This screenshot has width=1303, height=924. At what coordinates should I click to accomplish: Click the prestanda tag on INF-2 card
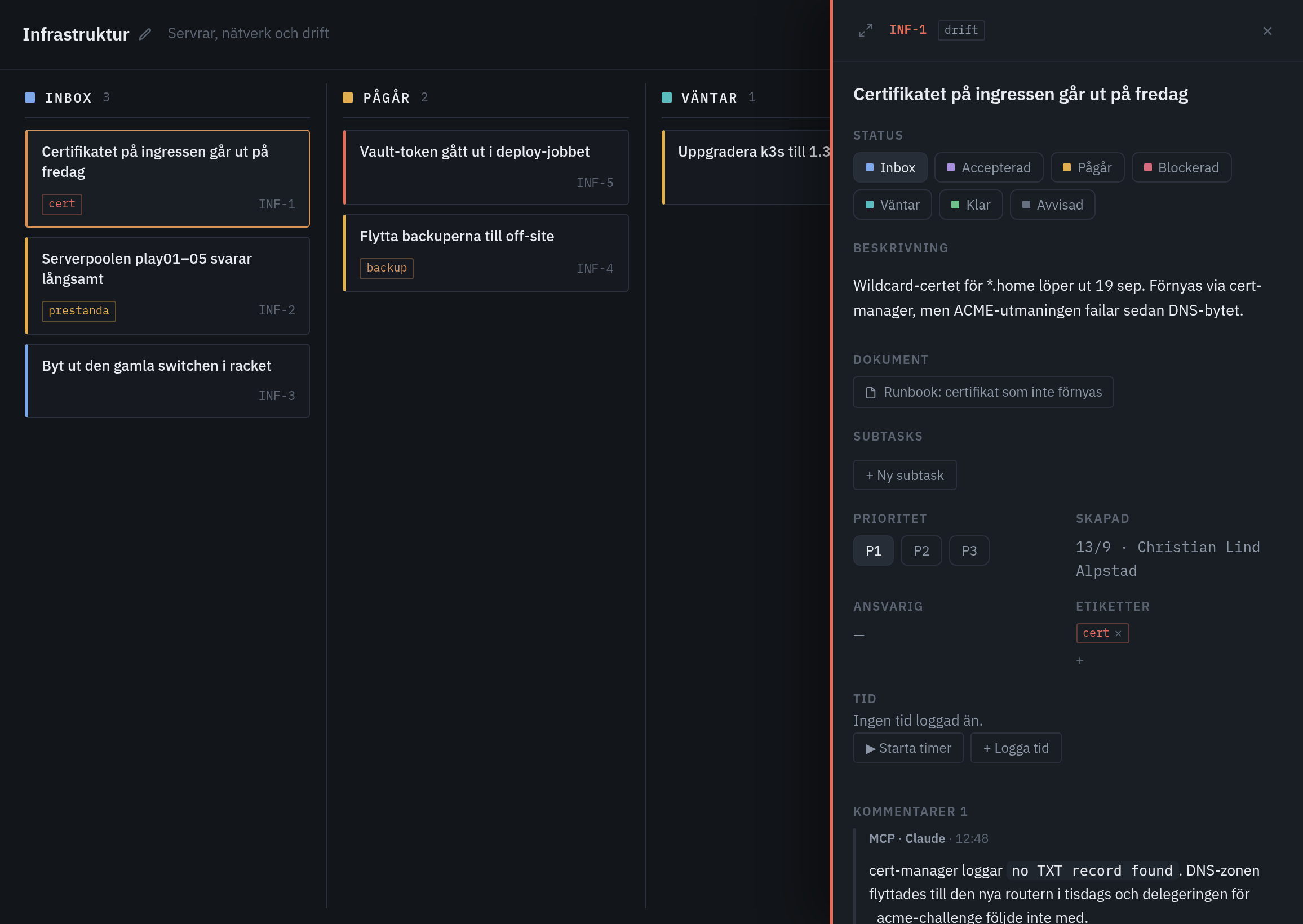(78, 311)
